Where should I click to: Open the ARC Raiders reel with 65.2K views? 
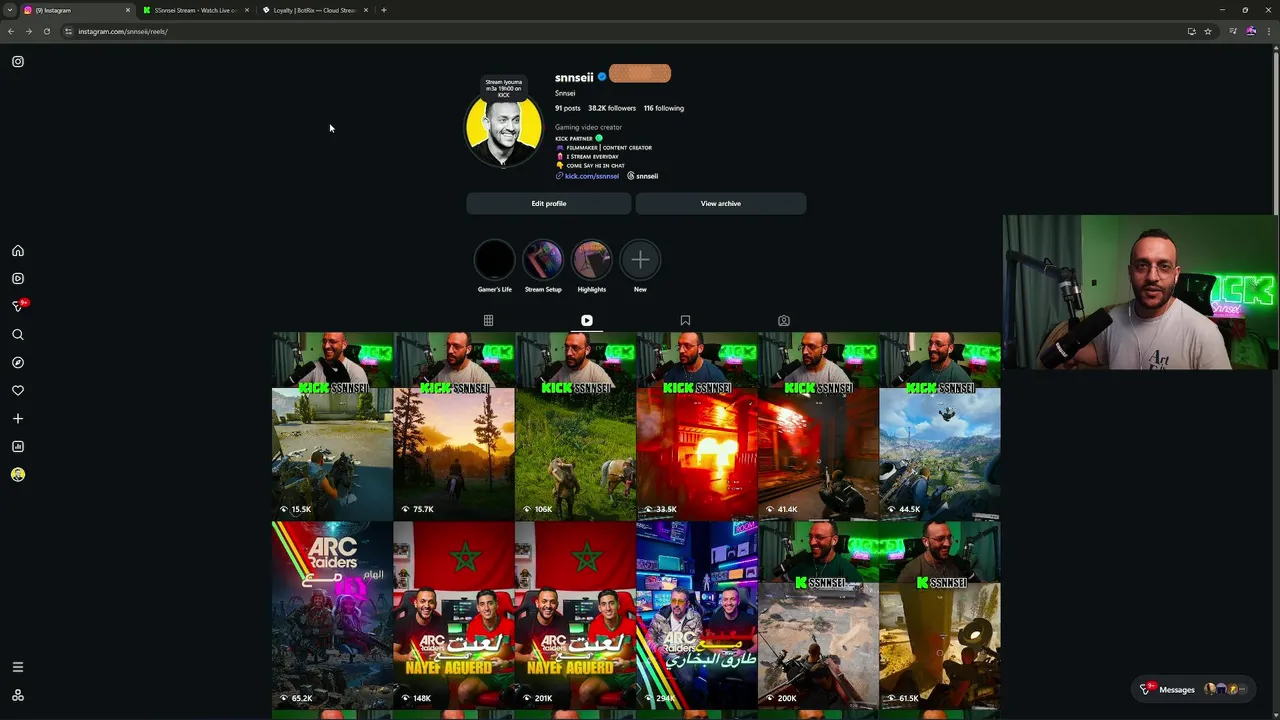[332, 615]
